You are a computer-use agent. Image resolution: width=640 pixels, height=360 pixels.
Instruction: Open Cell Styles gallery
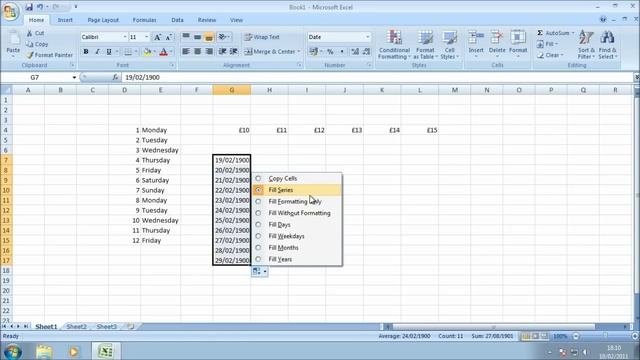pos(449,45)
